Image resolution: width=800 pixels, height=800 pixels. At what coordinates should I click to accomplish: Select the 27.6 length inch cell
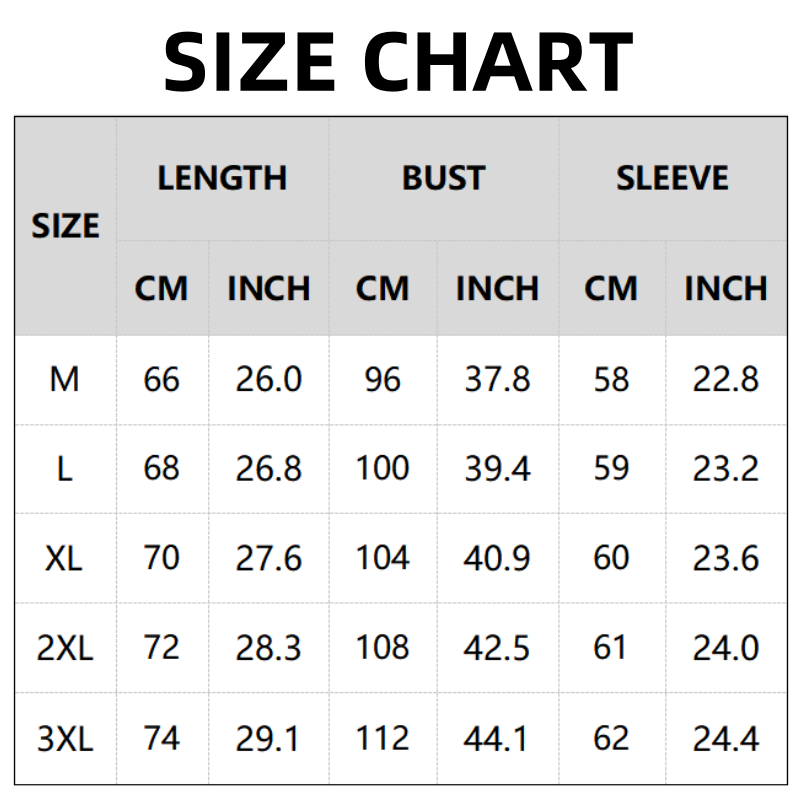[268, 558]
